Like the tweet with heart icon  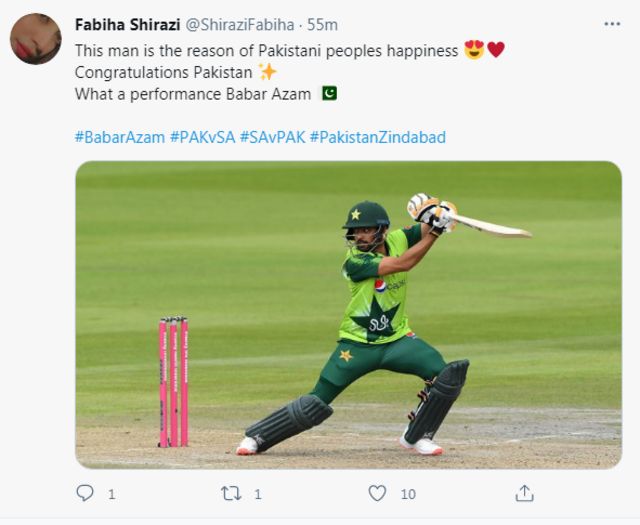click(x=377, y=493)
